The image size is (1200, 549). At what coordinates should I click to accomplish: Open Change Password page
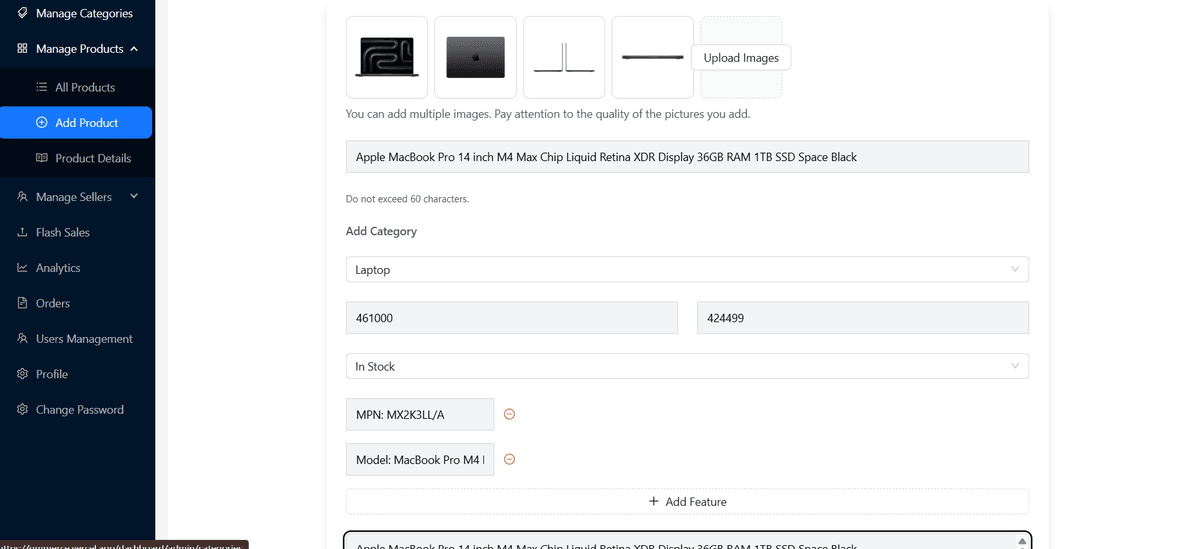coord(79,410)
